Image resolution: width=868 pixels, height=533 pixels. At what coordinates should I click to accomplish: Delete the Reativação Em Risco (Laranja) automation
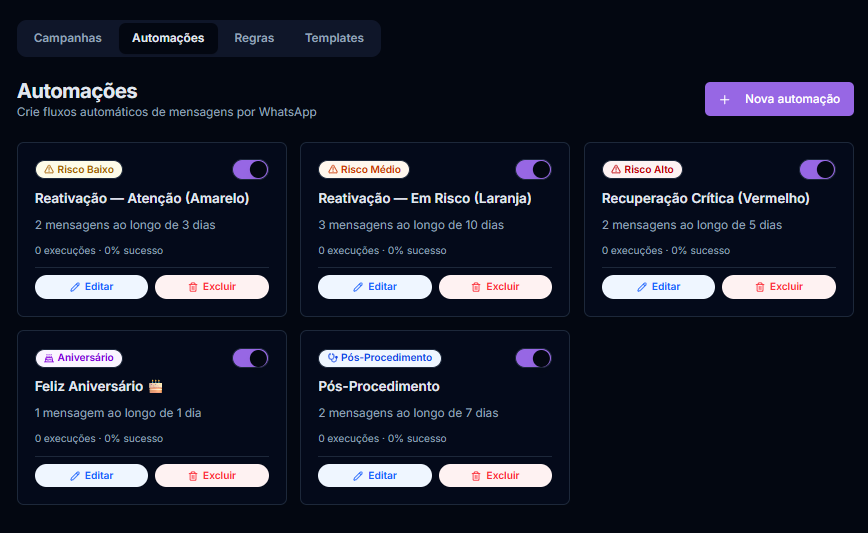pyautogui.click(x=495, y=287)
